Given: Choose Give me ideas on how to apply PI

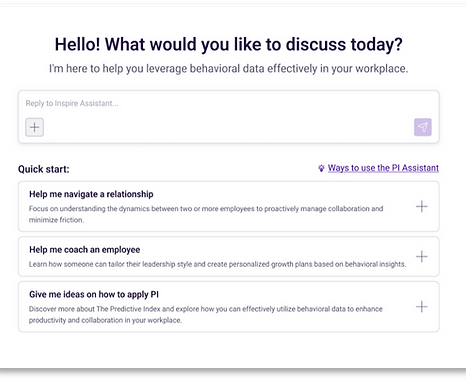Looking at the screenshot, I should [94, 294].
